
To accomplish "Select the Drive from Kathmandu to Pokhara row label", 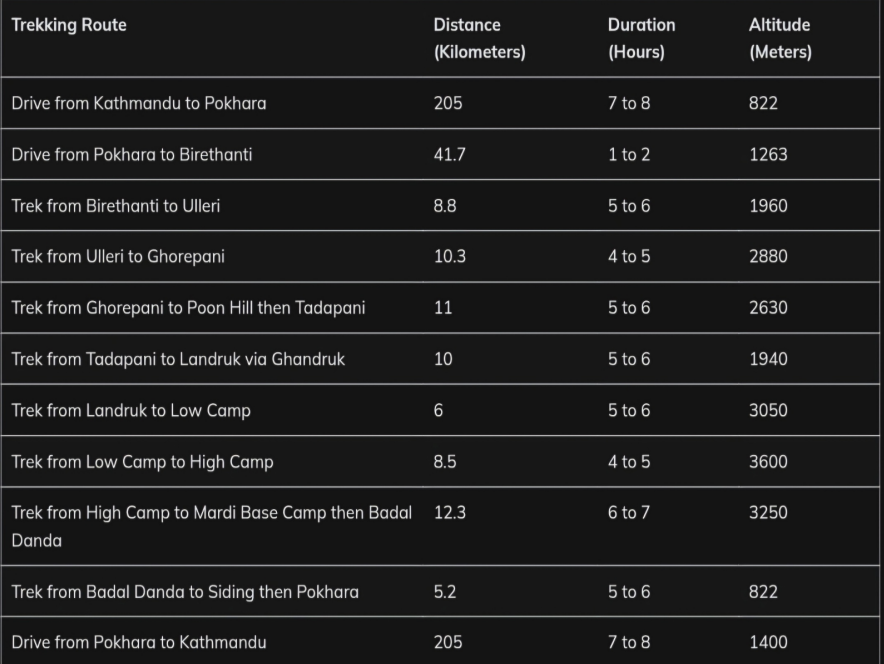I will (x=139, y=103).
